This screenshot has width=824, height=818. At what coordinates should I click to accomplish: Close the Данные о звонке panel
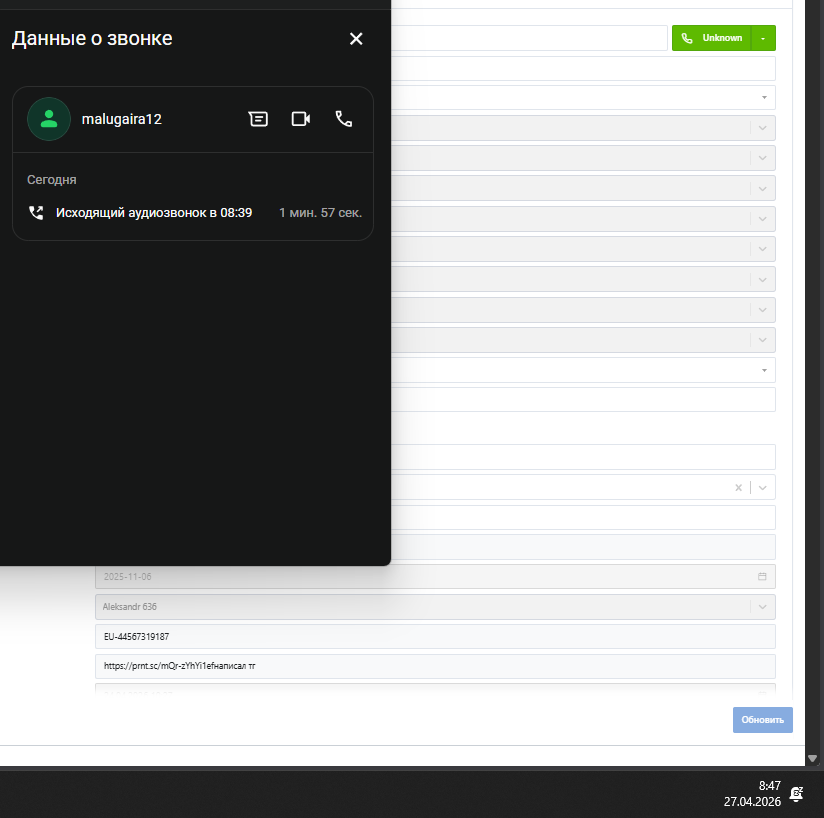click(x=356, y=39)
